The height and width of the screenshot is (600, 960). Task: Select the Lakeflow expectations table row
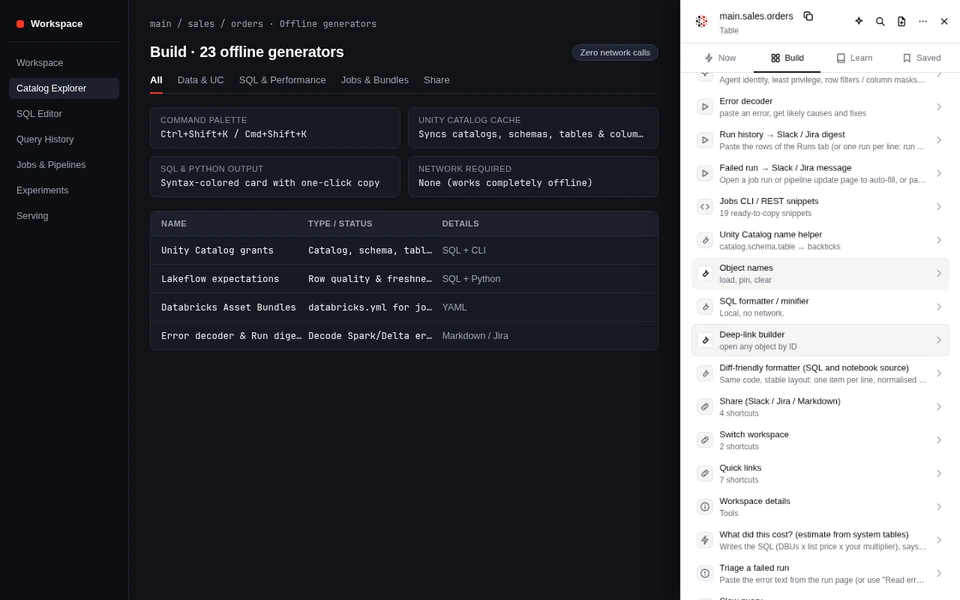404,279
